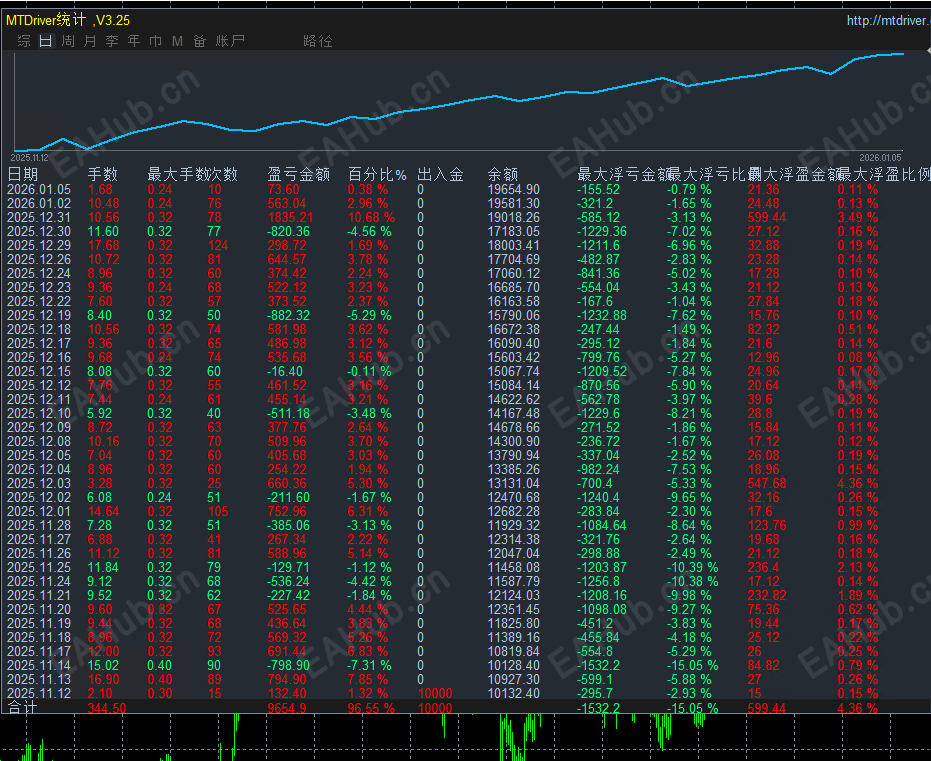This screenshot has width=931, height=761.
Task: Open the 季 quarterly statistics icon
Action: [x=111, y=41]
